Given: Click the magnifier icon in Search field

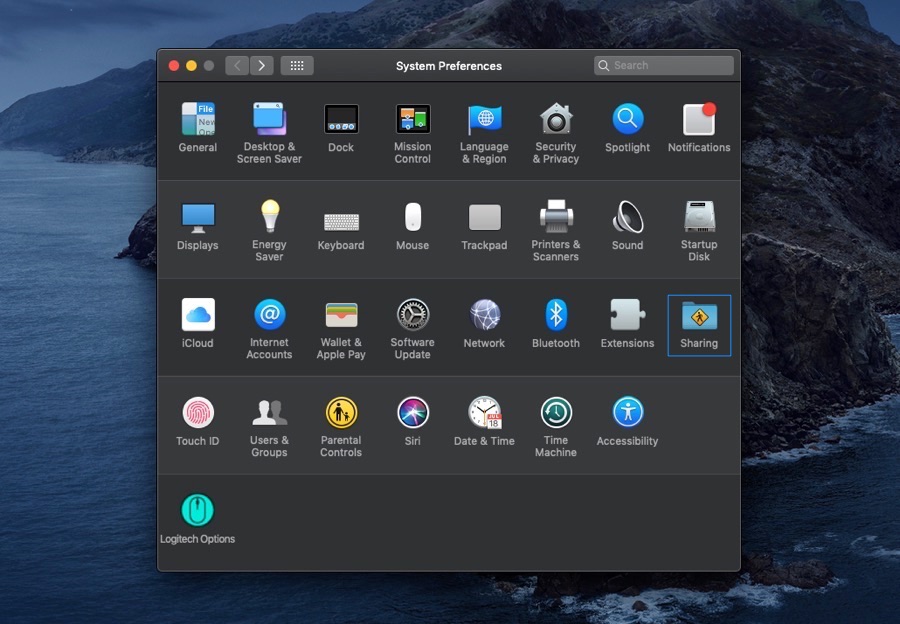Looking at the screenshot, I should pyautogui.click(x=603, y=65).
